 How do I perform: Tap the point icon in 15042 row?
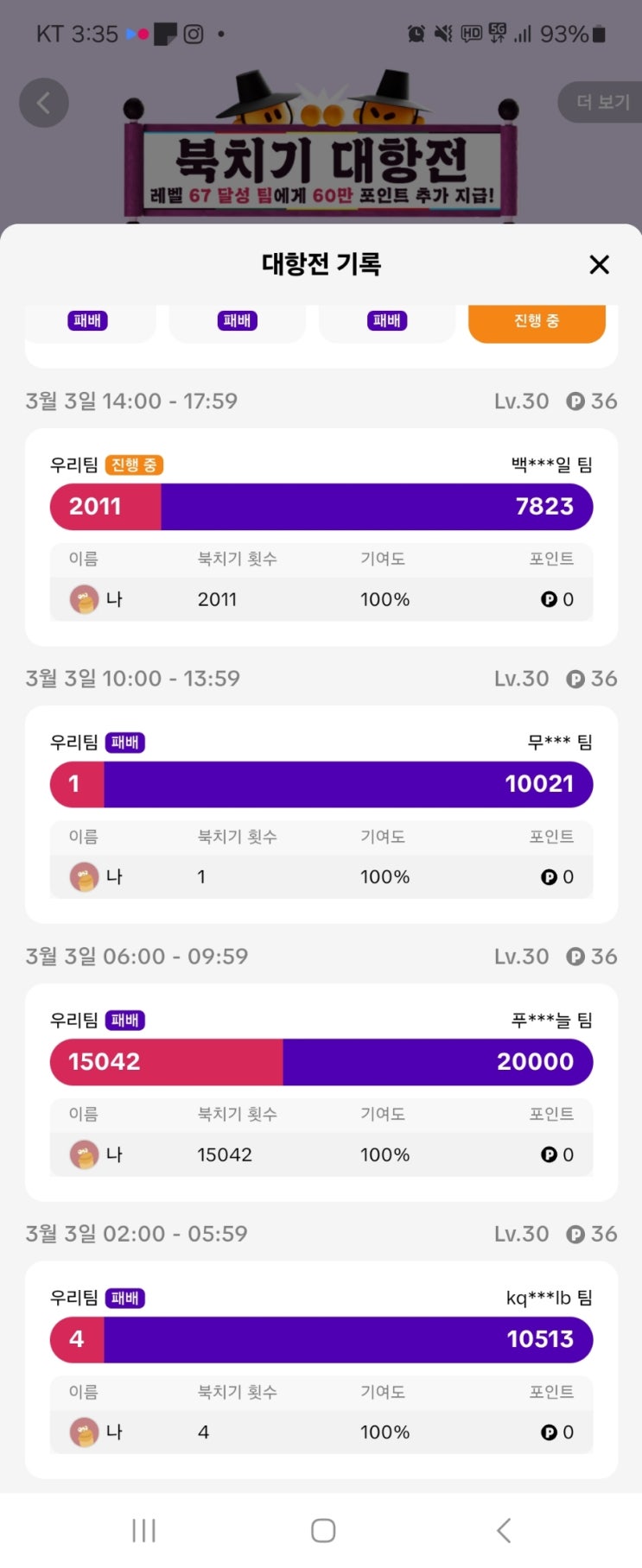(549, 1155)
